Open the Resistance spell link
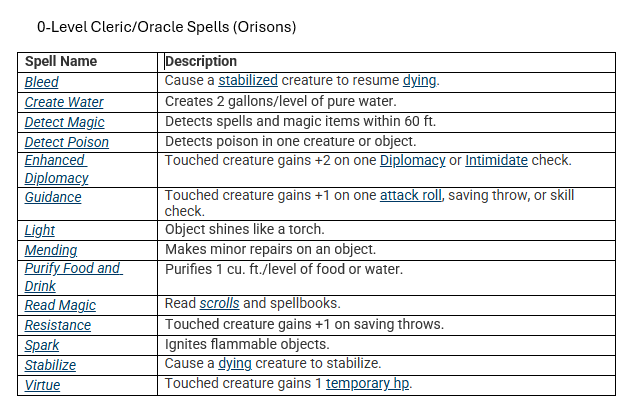636x415 pixels. (58, 325)
